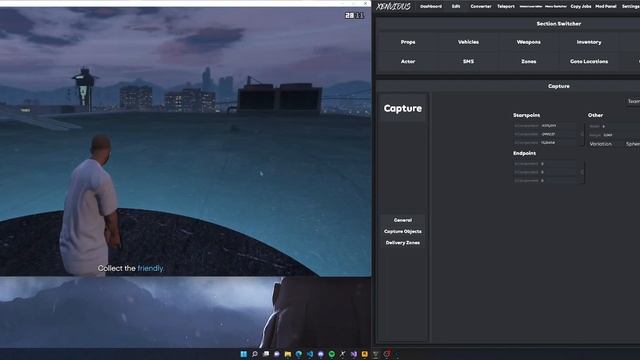Viewport: 640px width, 360px height.
Task: Open the Converter menu item
Action: pos(481,7)
